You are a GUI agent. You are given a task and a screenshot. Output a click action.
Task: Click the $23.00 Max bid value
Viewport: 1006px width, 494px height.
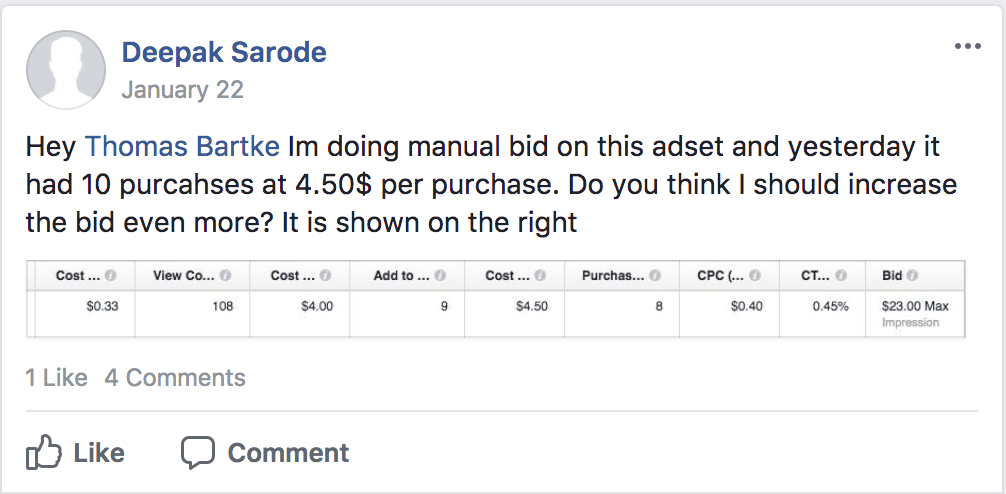coord(915,307)
